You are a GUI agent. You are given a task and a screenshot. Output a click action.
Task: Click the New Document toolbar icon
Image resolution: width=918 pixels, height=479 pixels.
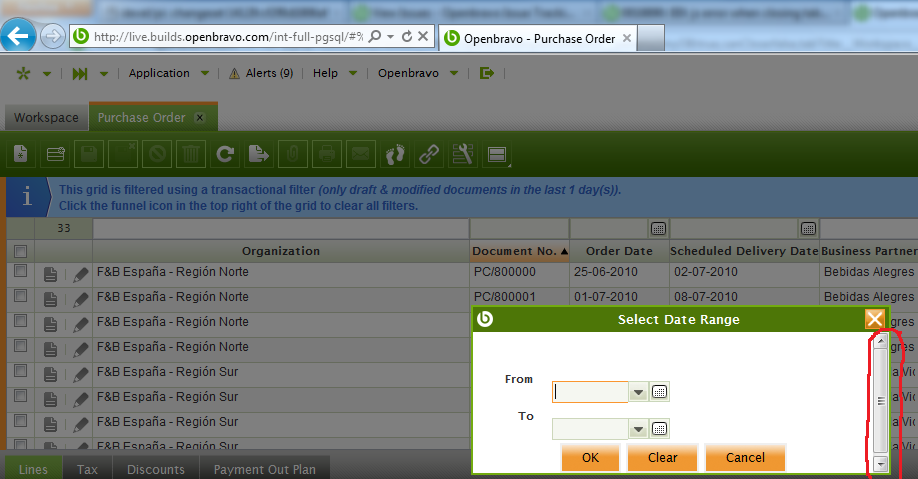click(20, 155)
